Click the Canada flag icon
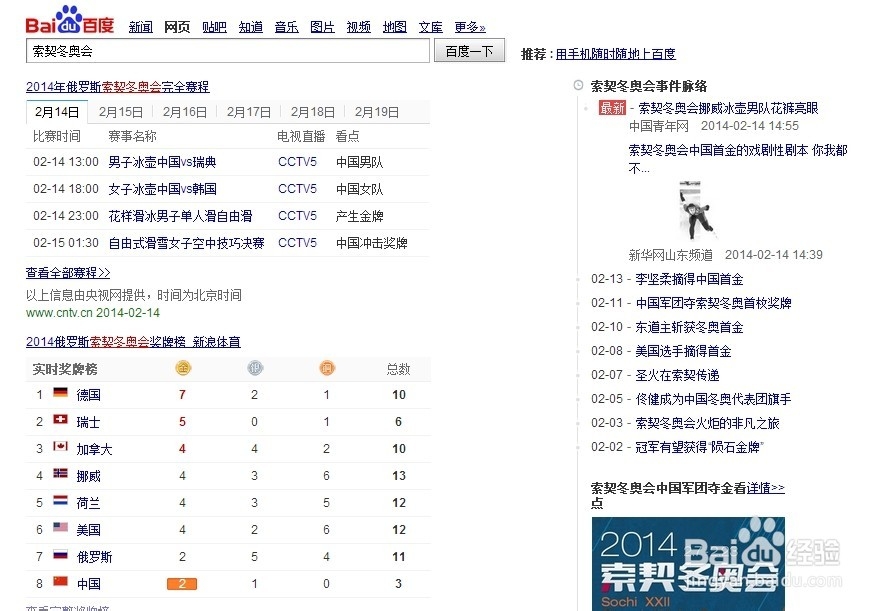The height and width of the screenshot is (611, 892). [x=60, y=446]
